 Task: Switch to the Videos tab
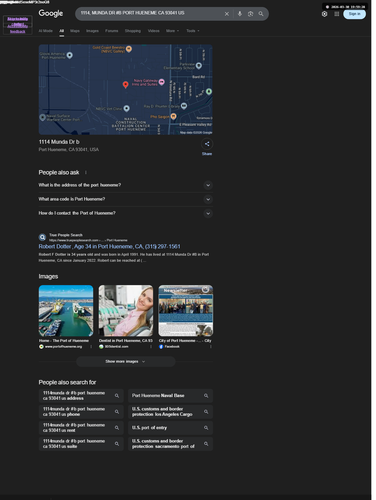pos(154,31)
